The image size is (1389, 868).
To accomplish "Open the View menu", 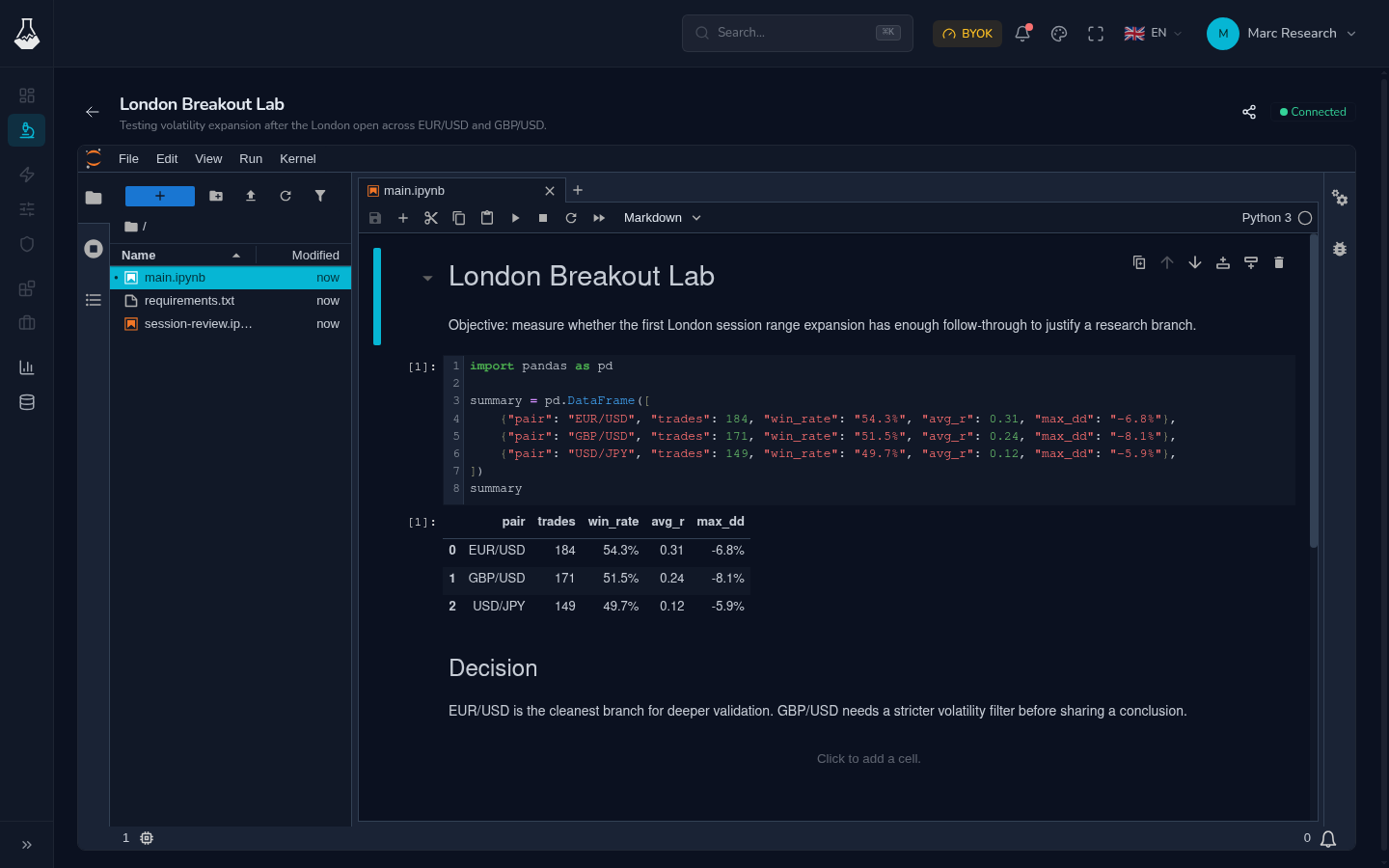I will click(x=208, y=159).
